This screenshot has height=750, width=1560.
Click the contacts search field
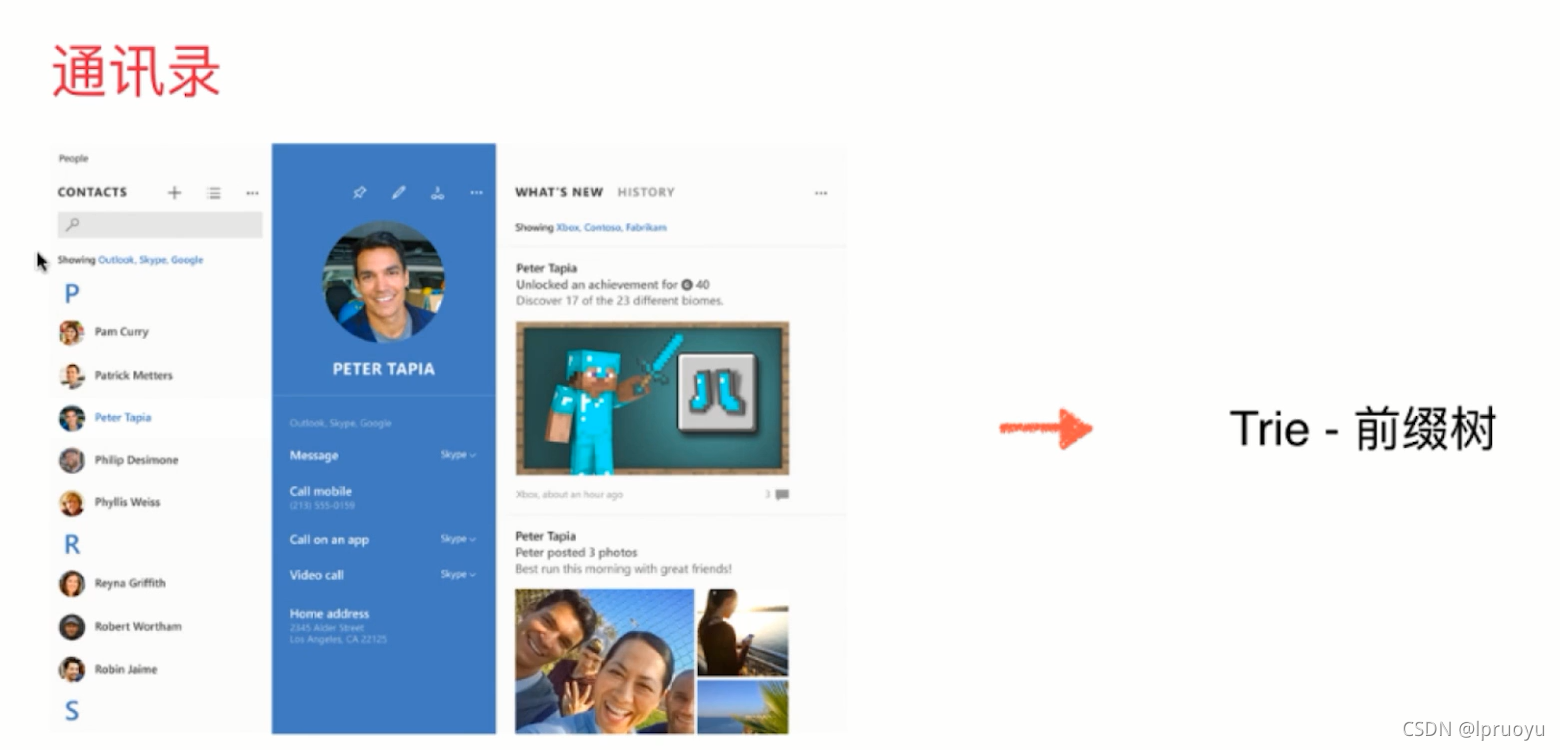(160, 224)
